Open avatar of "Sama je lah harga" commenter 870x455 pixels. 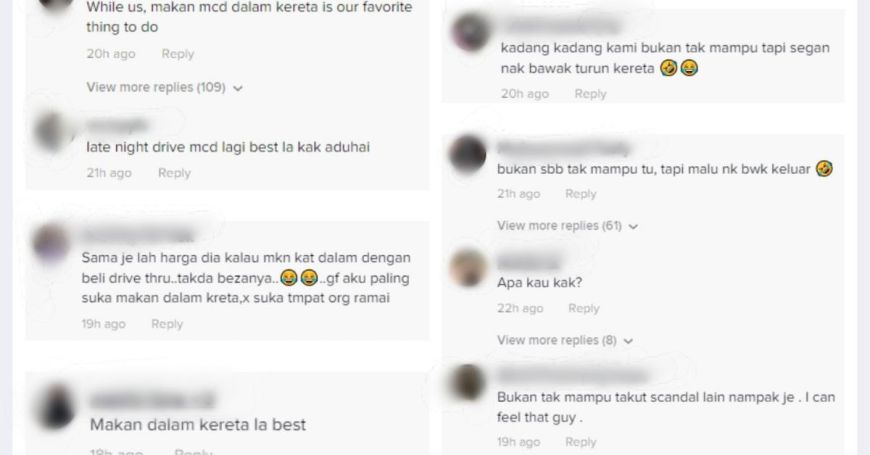click(51, 243)
